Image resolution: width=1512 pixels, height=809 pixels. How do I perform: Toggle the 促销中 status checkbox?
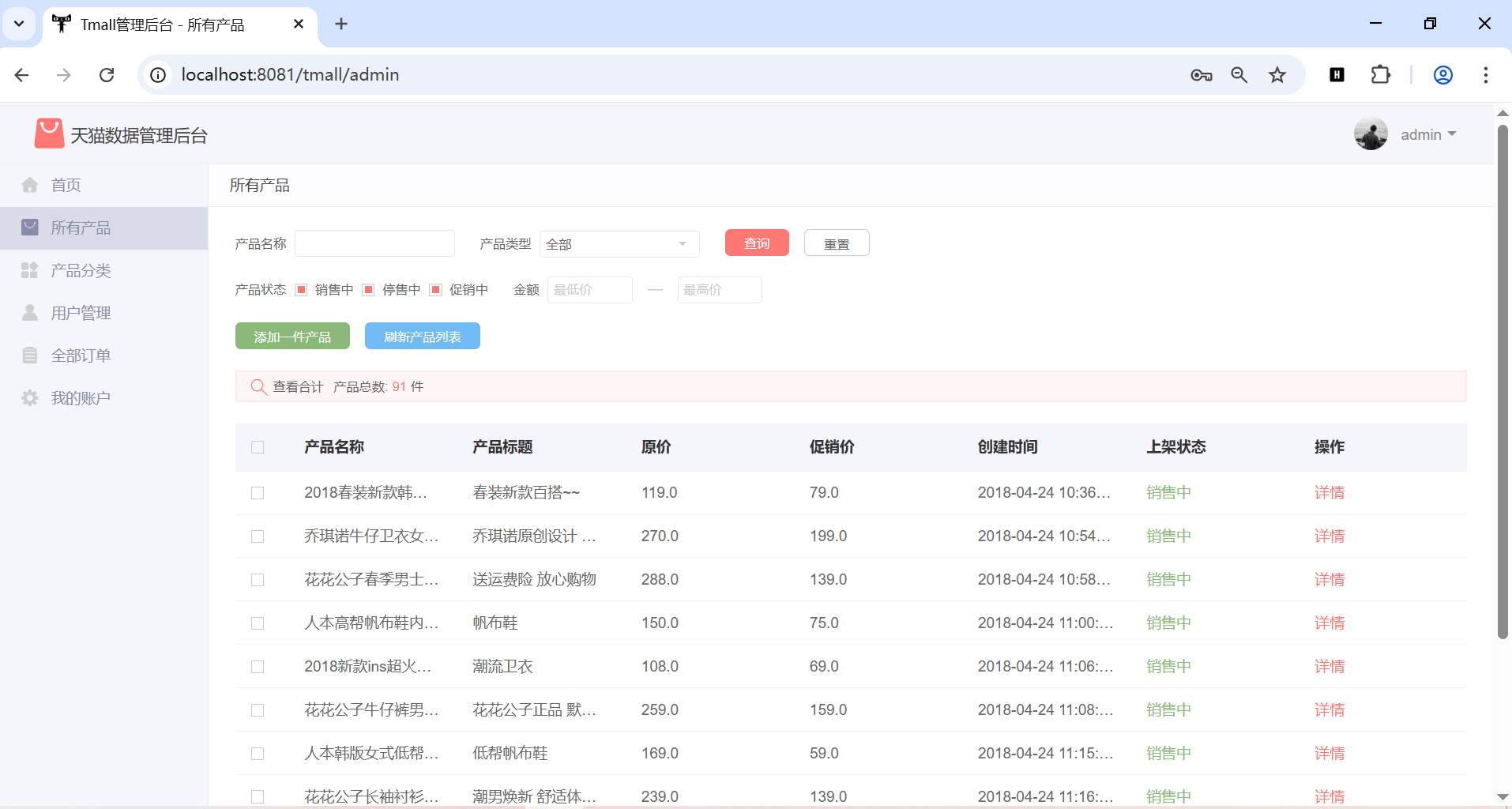pyautogui.click(x=435, y=290)
